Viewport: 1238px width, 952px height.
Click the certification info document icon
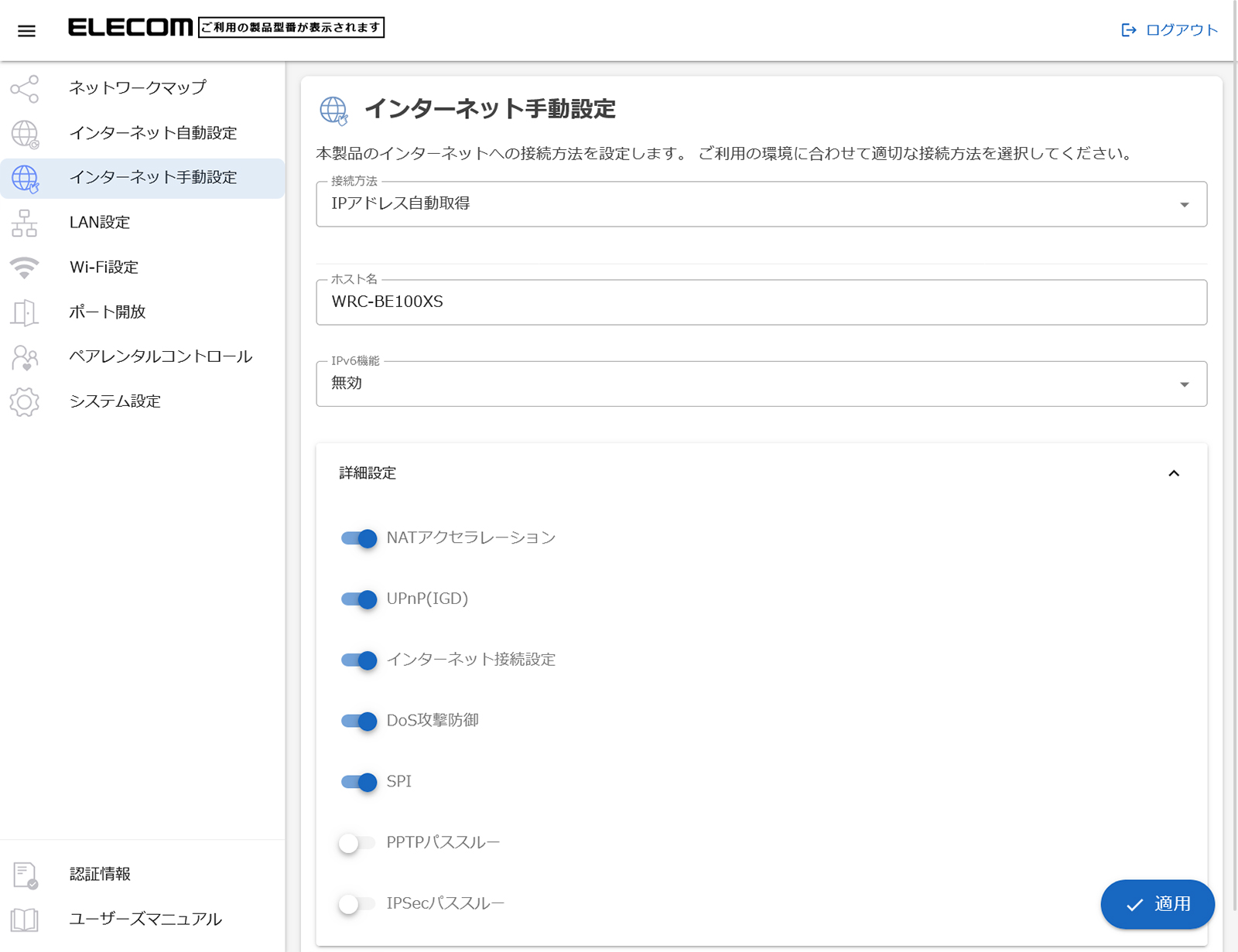25,875
